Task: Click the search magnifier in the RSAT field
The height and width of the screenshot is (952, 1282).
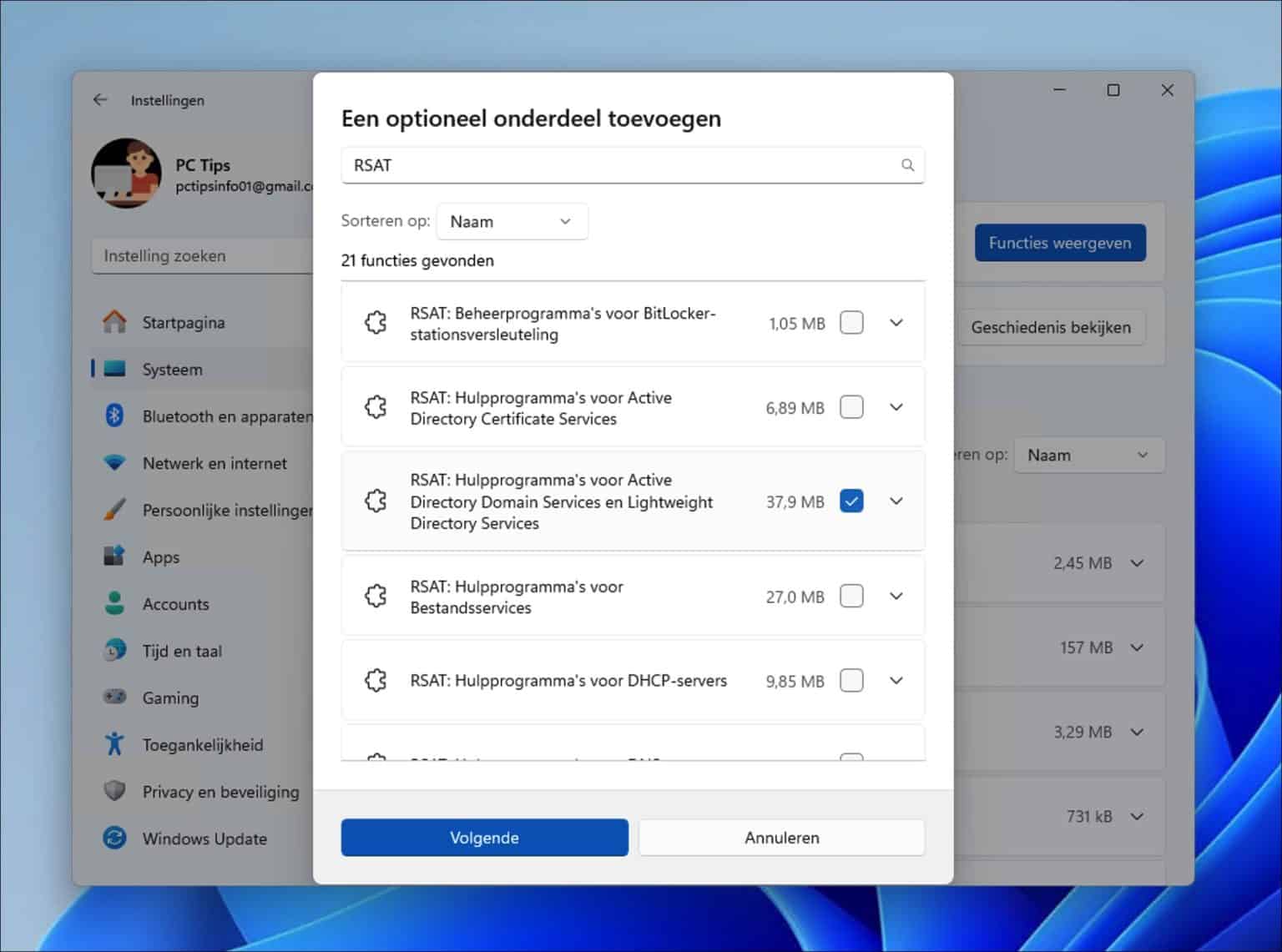Action: click(907, 165)
